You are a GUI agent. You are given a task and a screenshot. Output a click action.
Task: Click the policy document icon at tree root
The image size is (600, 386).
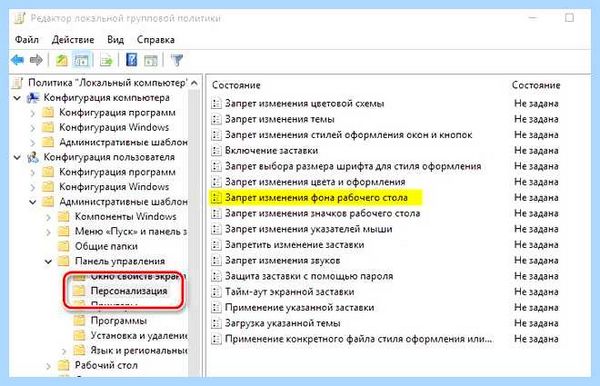tap(18, 83)
